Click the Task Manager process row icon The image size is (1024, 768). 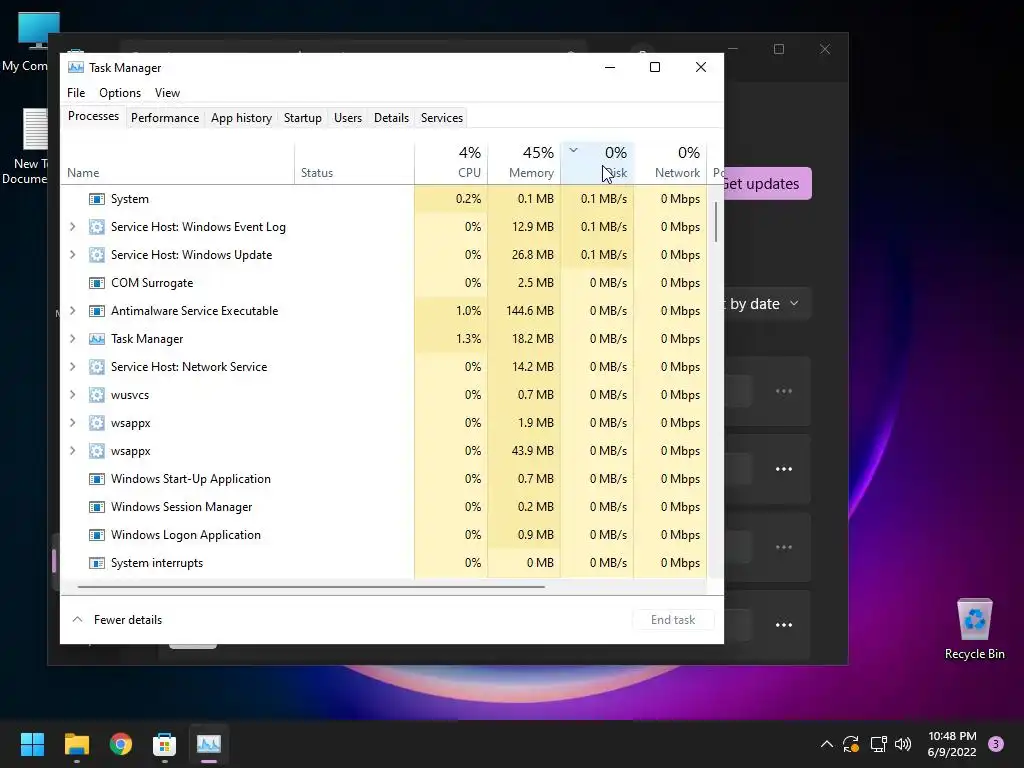97,339
